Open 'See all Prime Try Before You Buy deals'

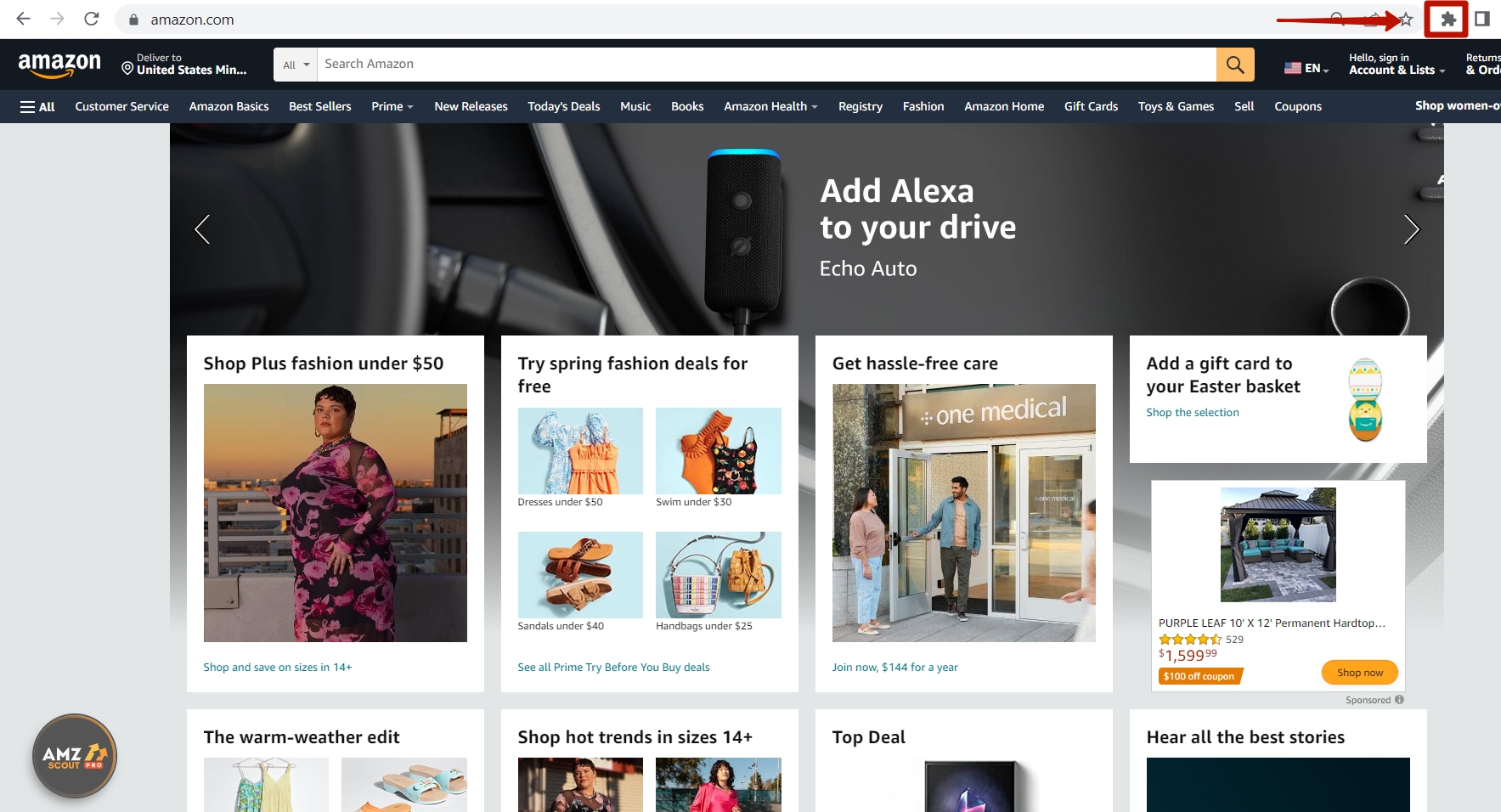[613, 668]
